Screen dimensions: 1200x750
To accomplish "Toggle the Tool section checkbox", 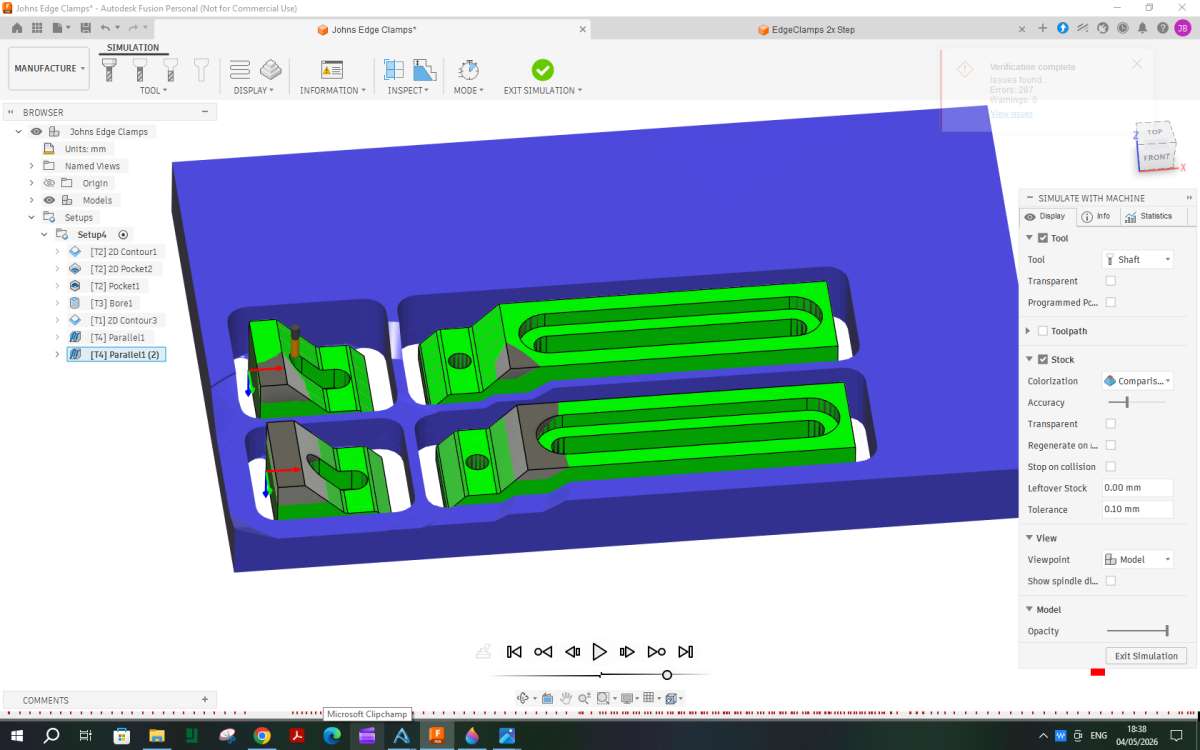I will click(1043, 238).
